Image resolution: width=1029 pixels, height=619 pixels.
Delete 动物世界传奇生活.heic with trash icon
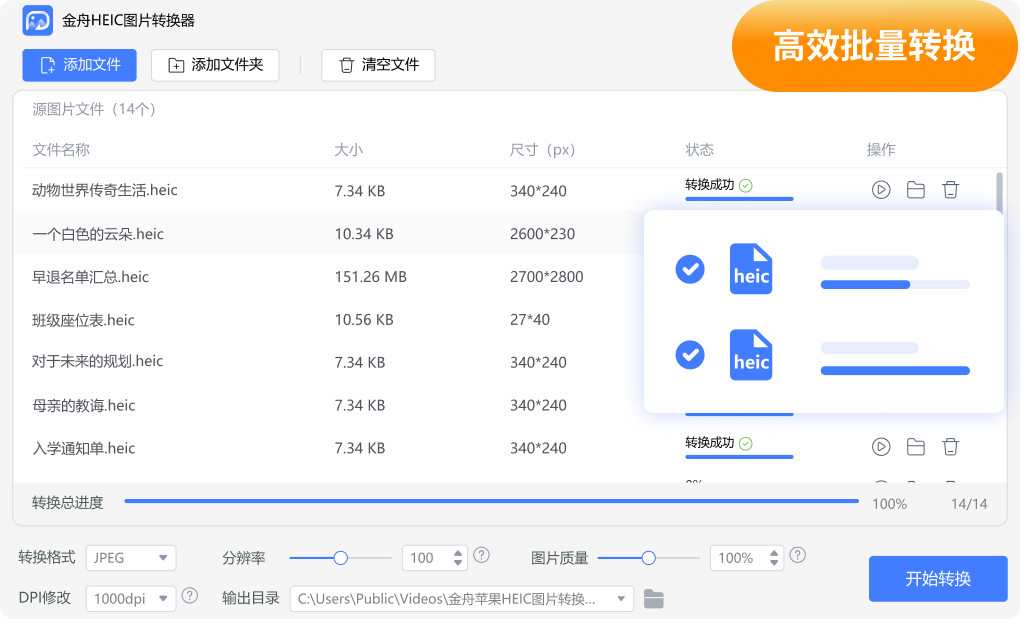[x=950, y=190]
